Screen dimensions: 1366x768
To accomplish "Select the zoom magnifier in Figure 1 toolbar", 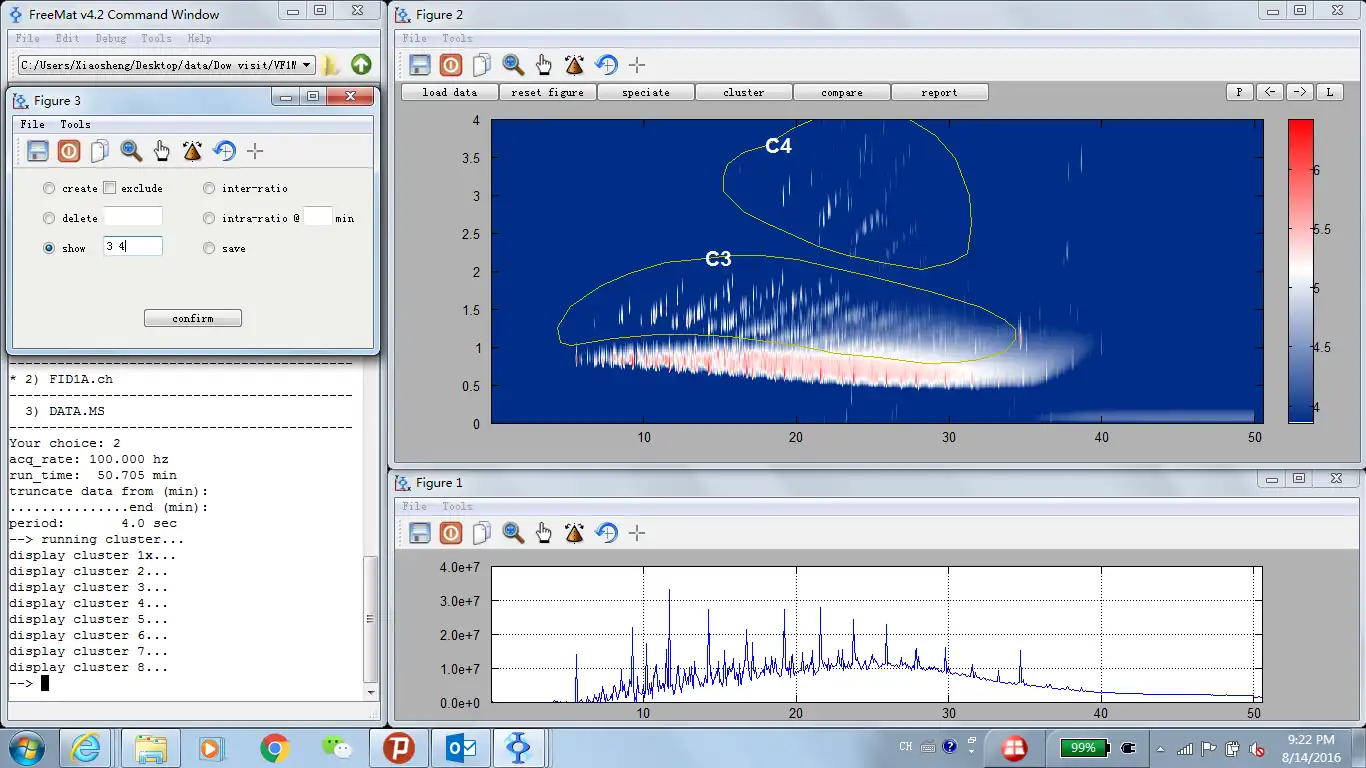I will pos(513,533).
